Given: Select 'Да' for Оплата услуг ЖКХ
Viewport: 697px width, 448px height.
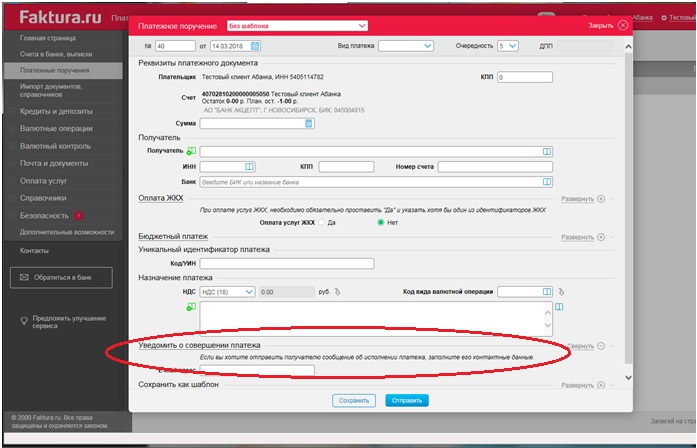Looking at the screenshot, I should pyautogui.click(x=320, y=222).
